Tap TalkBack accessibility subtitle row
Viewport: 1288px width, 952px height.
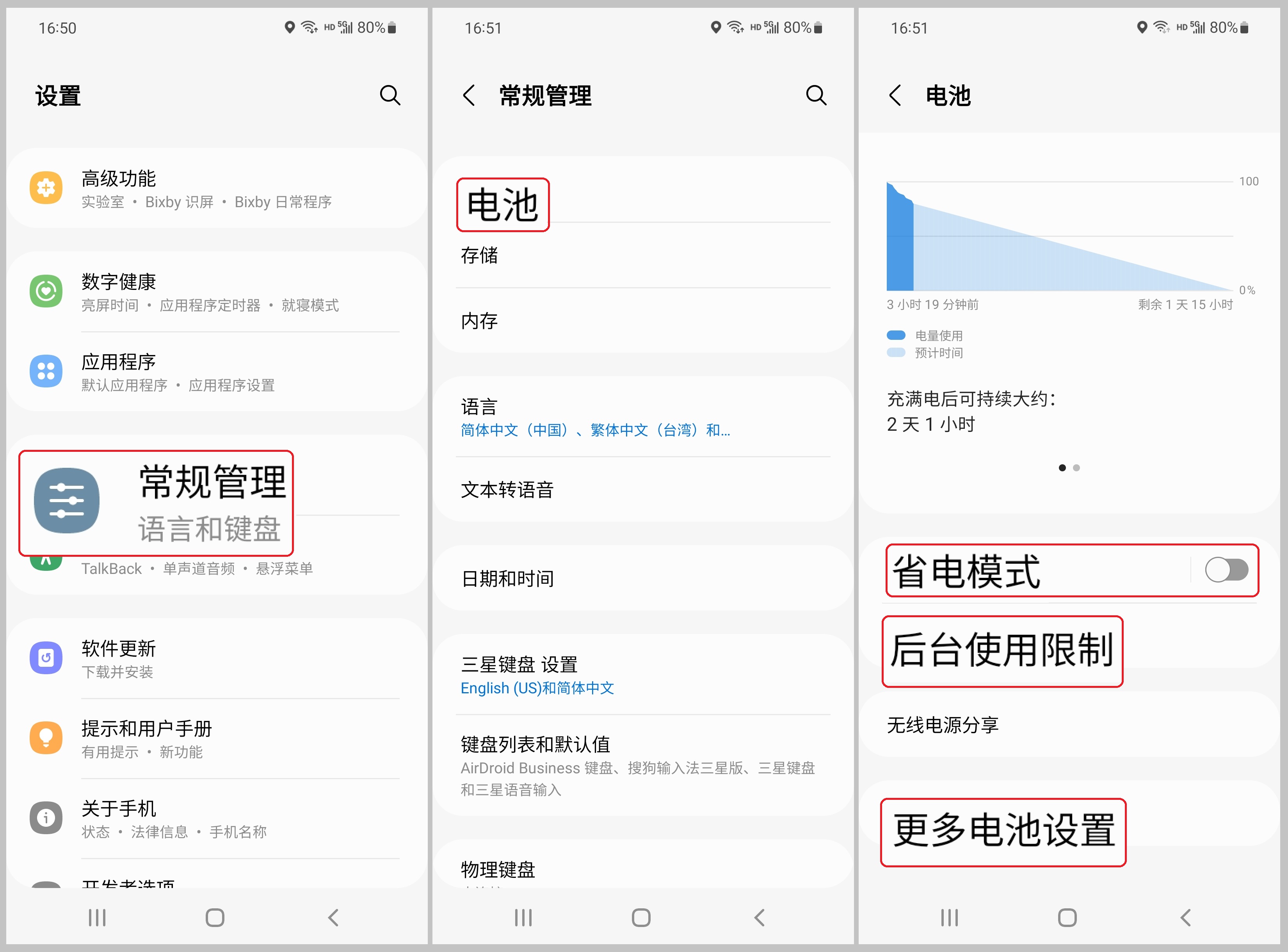point(197,569)
